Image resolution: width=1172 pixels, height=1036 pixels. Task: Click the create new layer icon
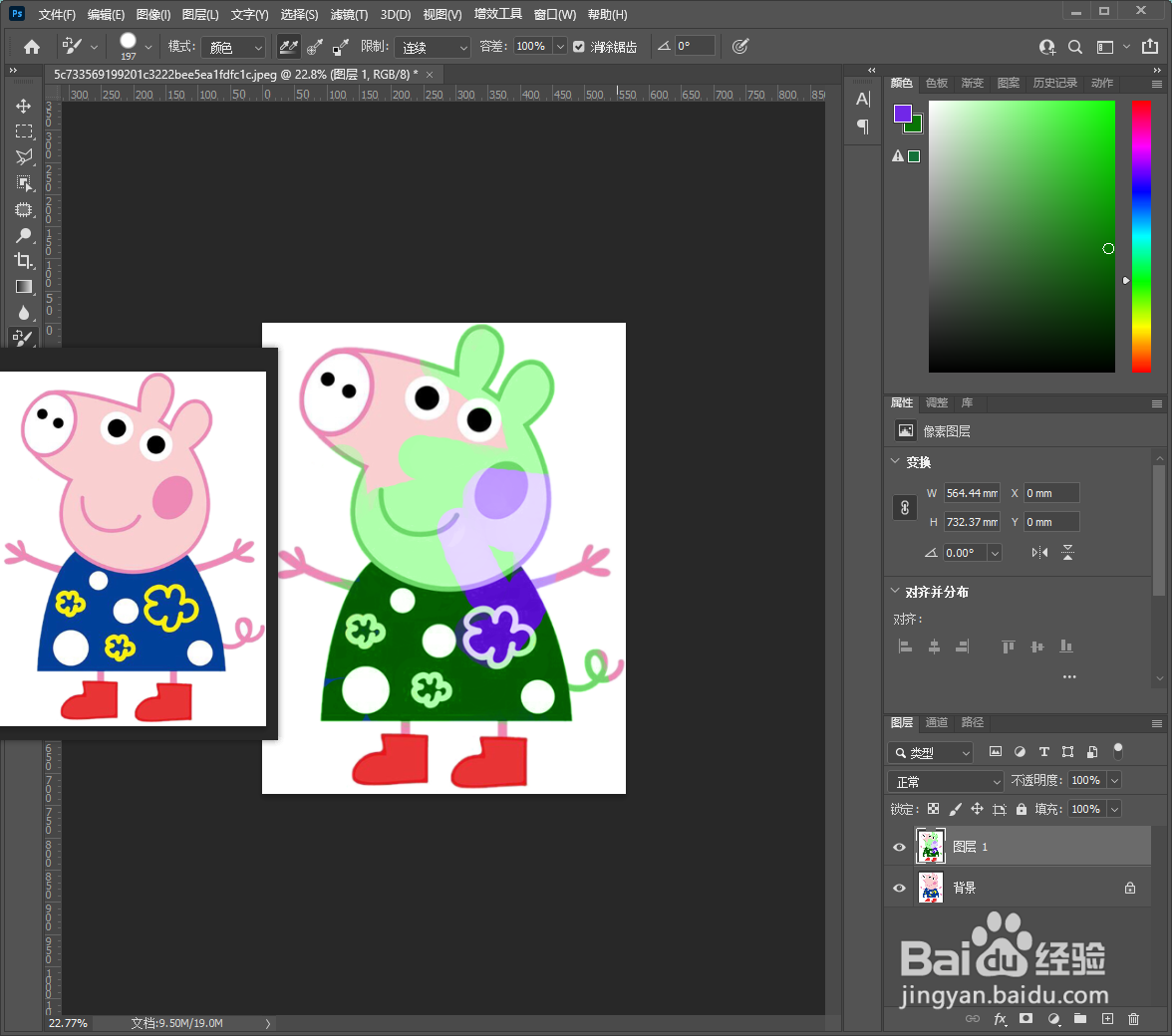(x=1108, y=1019)
